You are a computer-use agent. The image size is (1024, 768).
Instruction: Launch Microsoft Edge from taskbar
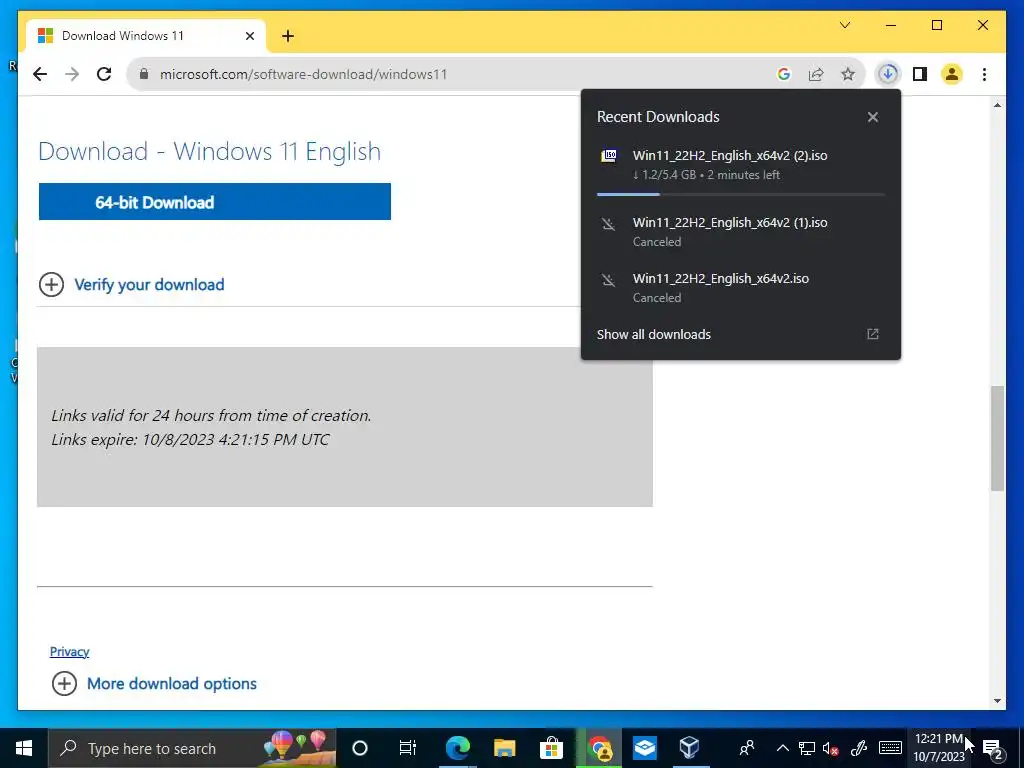pyautogui.click(x=457, y=748)
